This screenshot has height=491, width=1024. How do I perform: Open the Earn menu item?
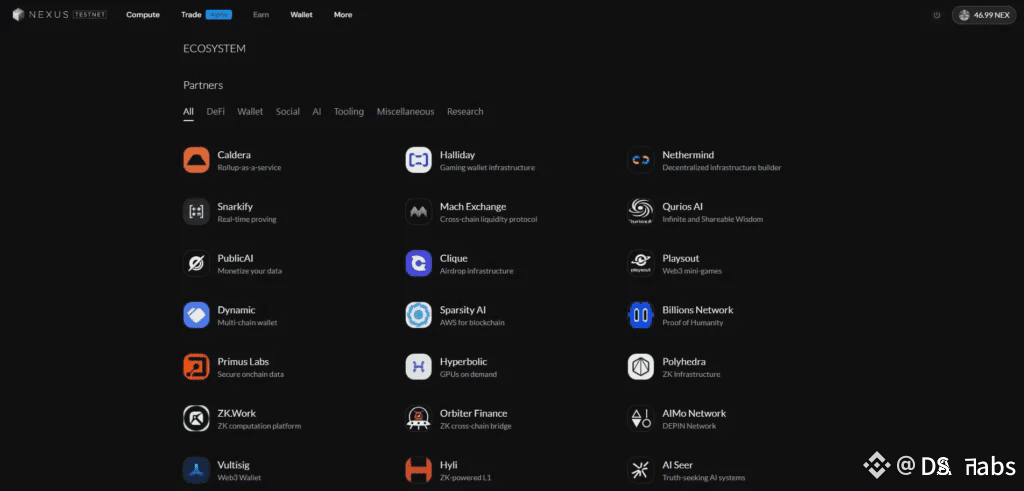tap(261, 14)
